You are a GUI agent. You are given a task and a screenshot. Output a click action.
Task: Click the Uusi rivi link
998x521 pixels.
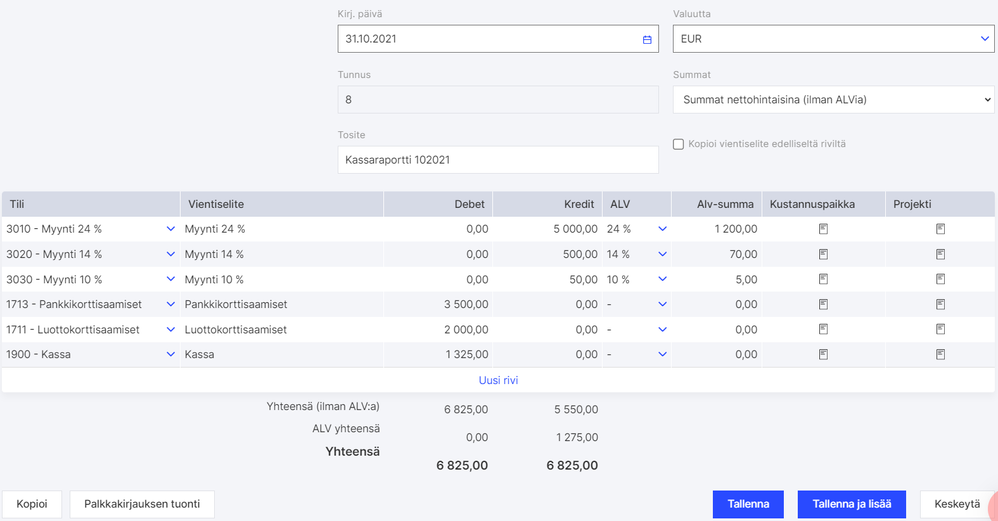pos(498,380)
